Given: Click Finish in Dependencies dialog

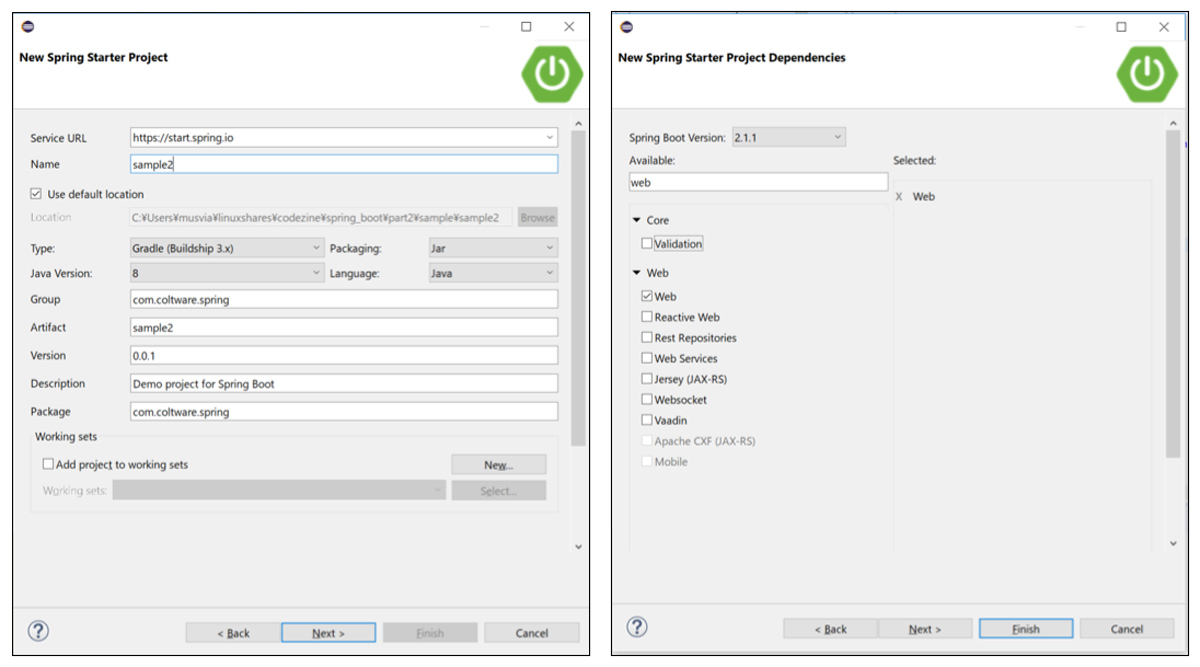Looking at the screenshot, I should (1026, 629).
